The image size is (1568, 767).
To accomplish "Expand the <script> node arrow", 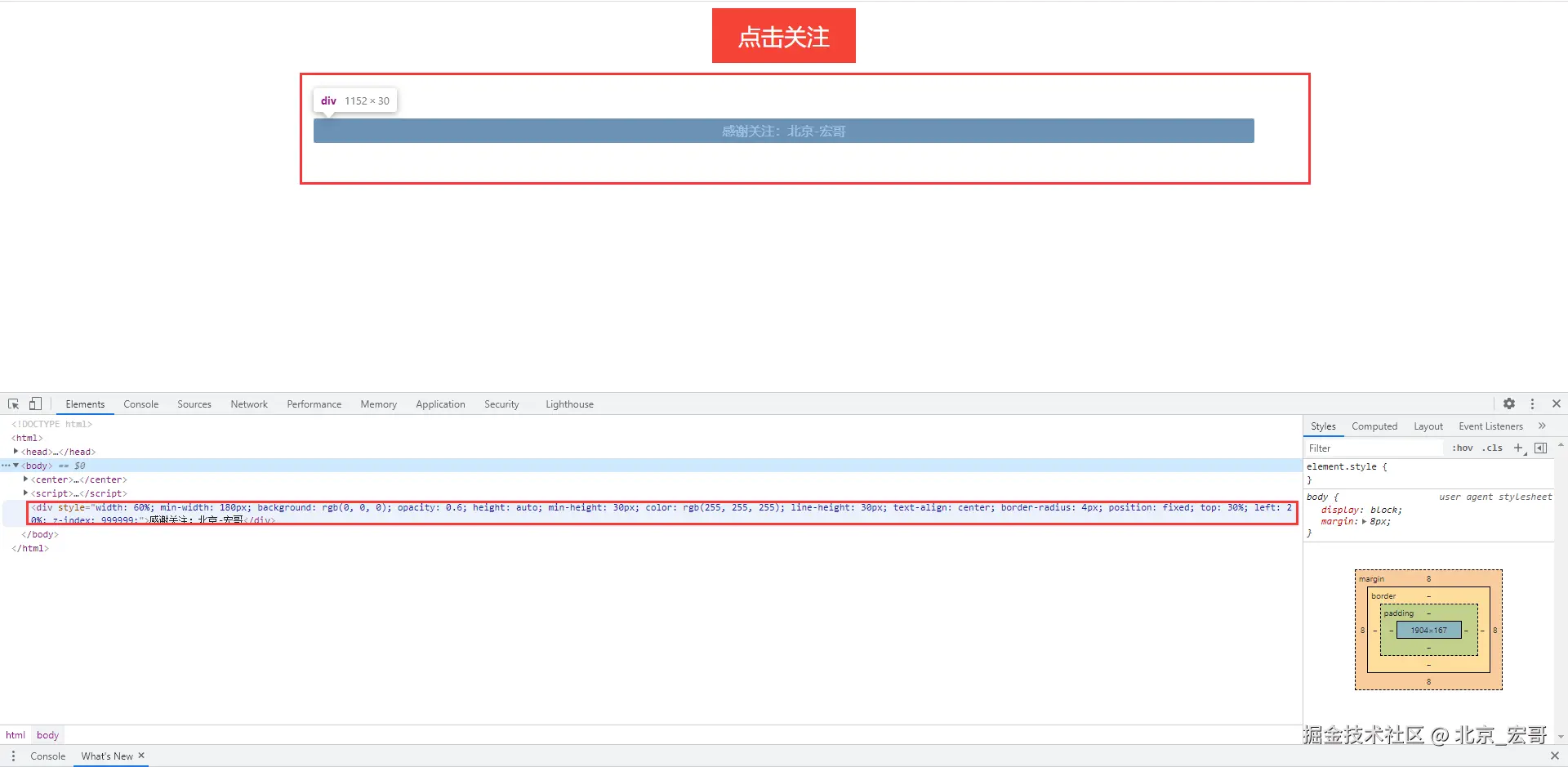I will (25, 493).
